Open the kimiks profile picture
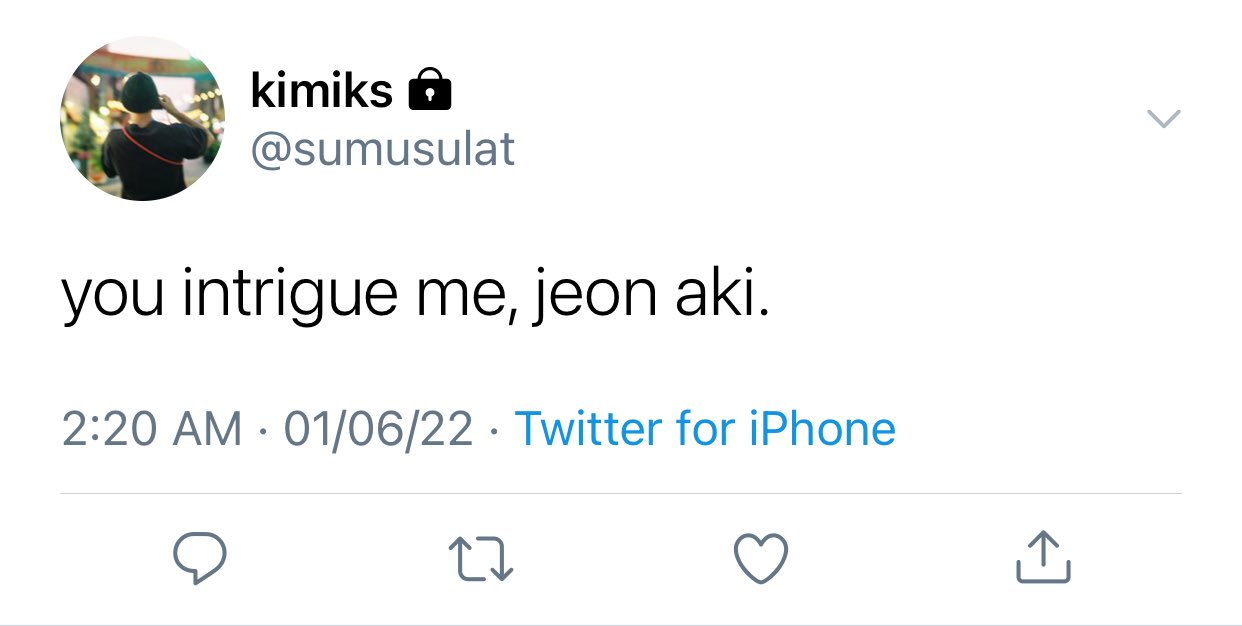 pos(142,119)
